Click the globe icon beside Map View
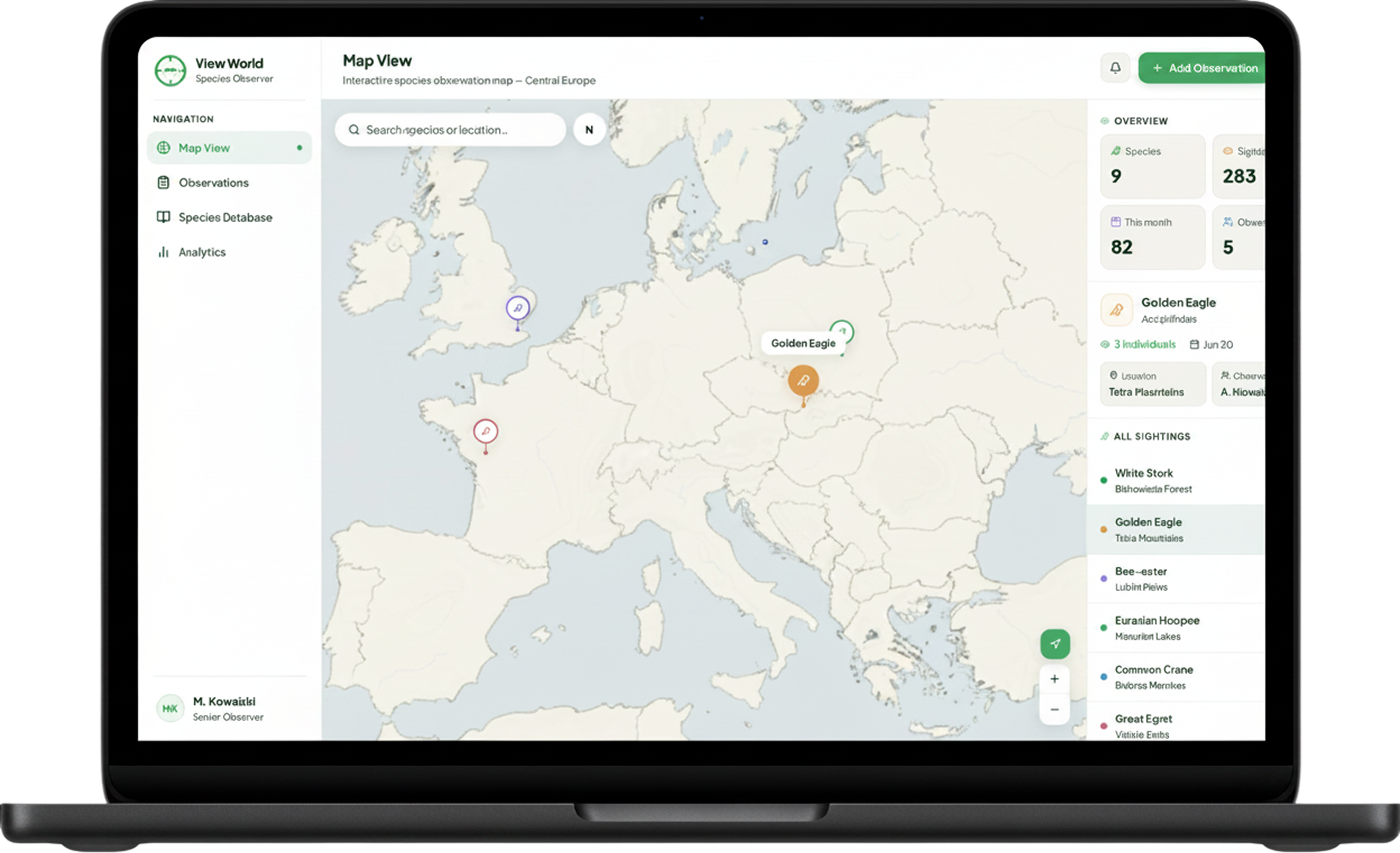This screenshot has height=853, width=1400. (x=163, y=148)
